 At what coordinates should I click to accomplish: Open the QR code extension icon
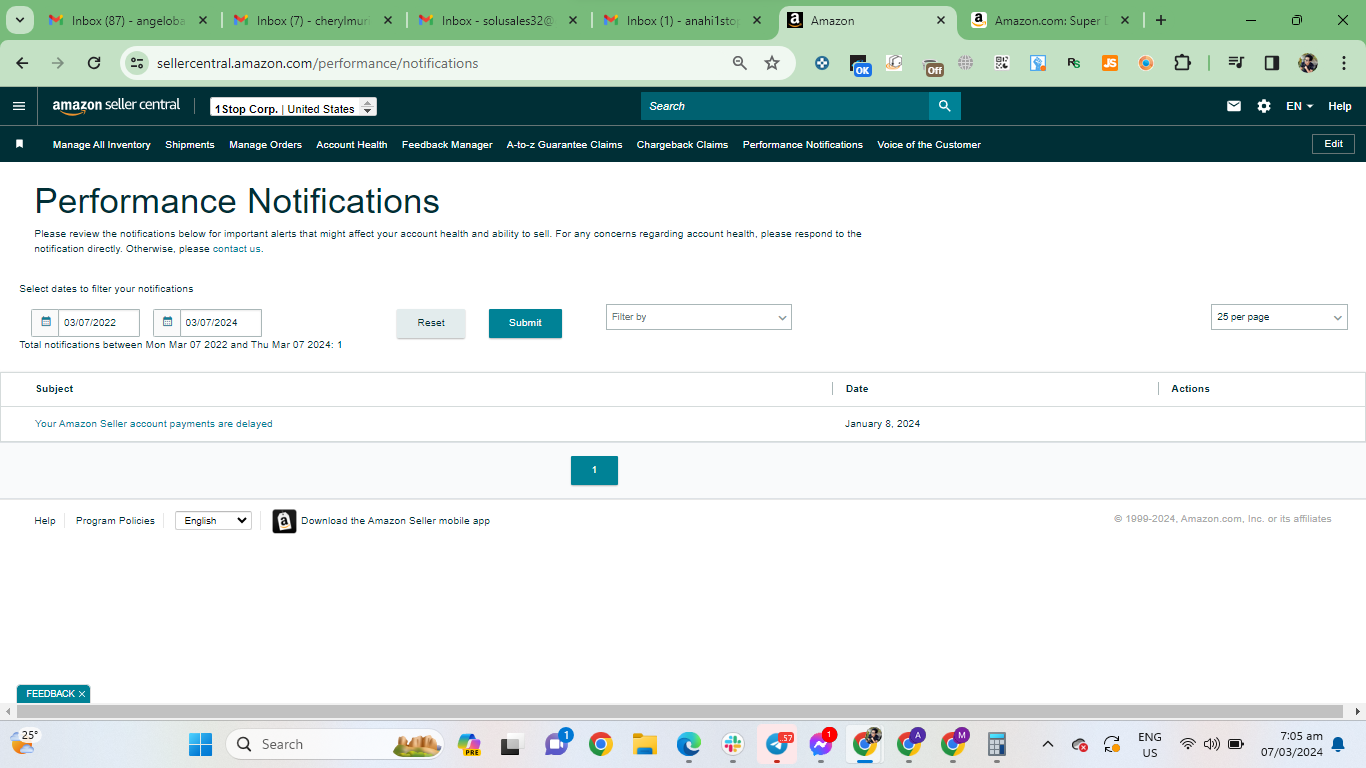click(1002, 63)
